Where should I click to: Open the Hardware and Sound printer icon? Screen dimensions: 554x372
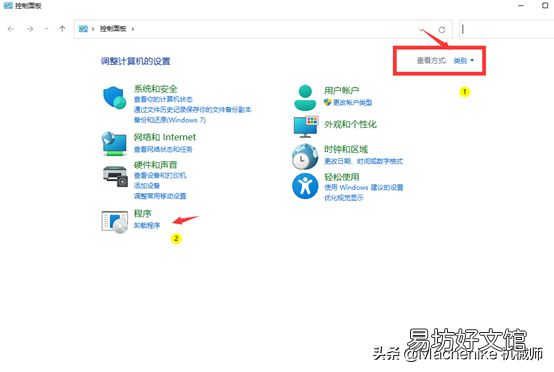[x=115, y=176]
